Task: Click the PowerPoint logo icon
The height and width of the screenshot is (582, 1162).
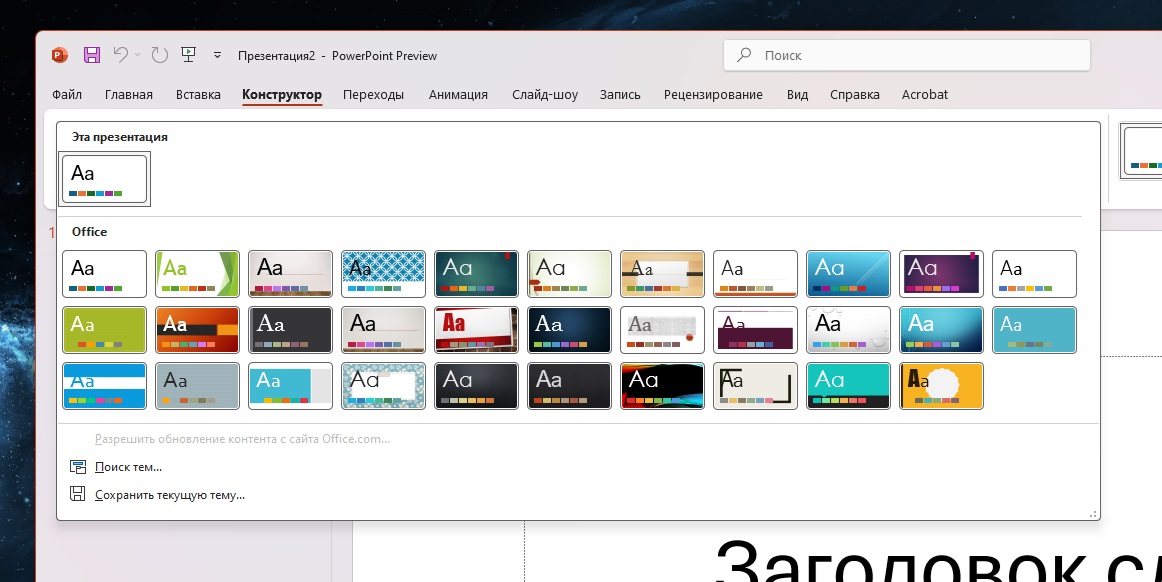Action: point(60,56)
